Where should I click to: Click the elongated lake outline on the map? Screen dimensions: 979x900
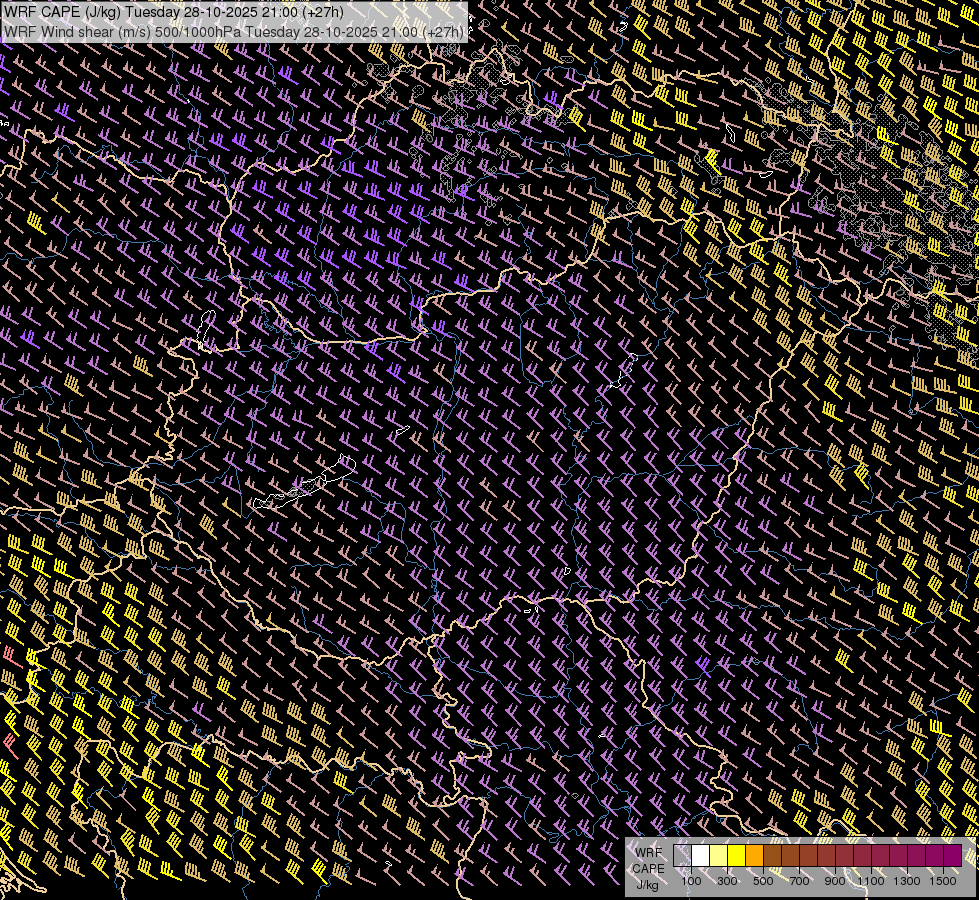coord(304,484)
